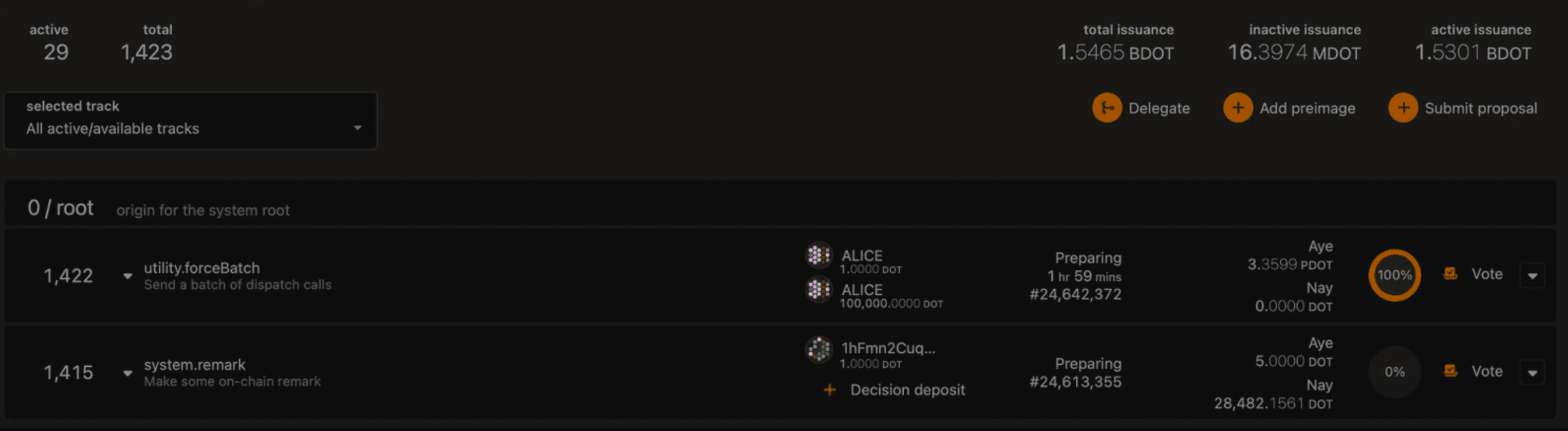The width and height of the screenshot is (1568, 431).
Task: Expand referendum 1,422 utility.forceBatch details
Action: [127, 276]
